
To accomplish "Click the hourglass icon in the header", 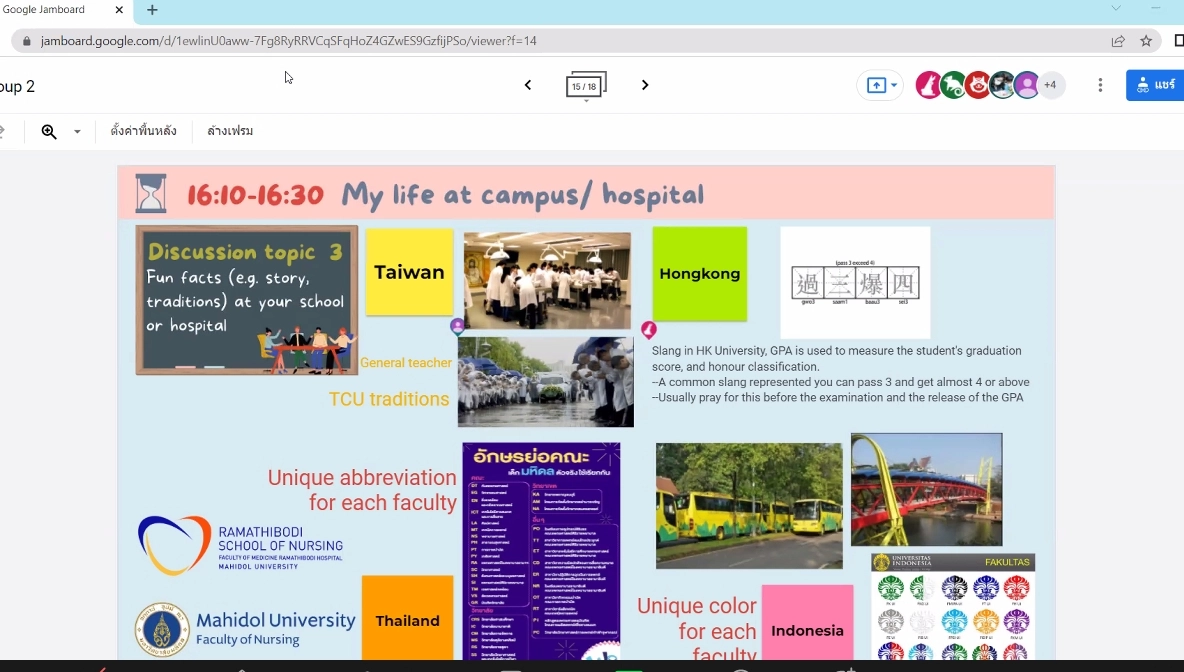I will point(150,193).
